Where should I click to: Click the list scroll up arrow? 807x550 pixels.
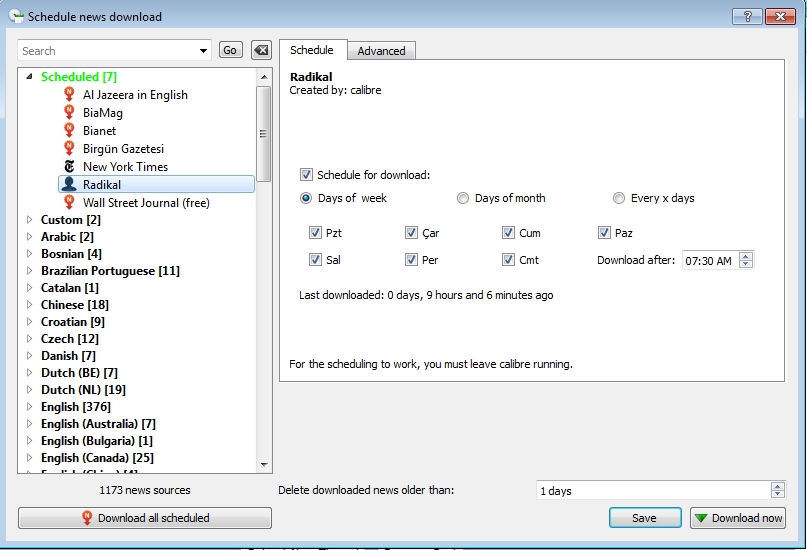point(264,77)
